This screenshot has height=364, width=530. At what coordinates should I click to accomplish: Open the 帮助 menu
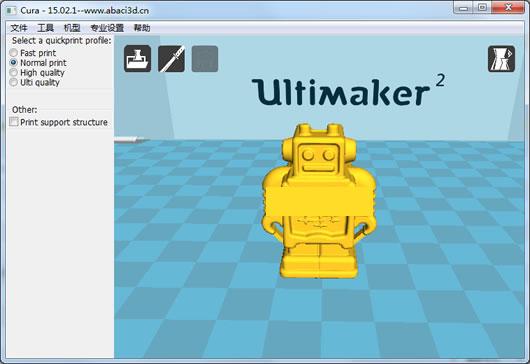[142, 28]
